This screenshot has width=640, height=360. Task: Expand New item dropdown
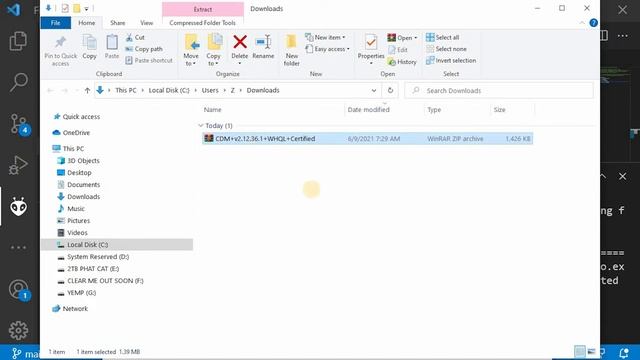click(325, 37)
